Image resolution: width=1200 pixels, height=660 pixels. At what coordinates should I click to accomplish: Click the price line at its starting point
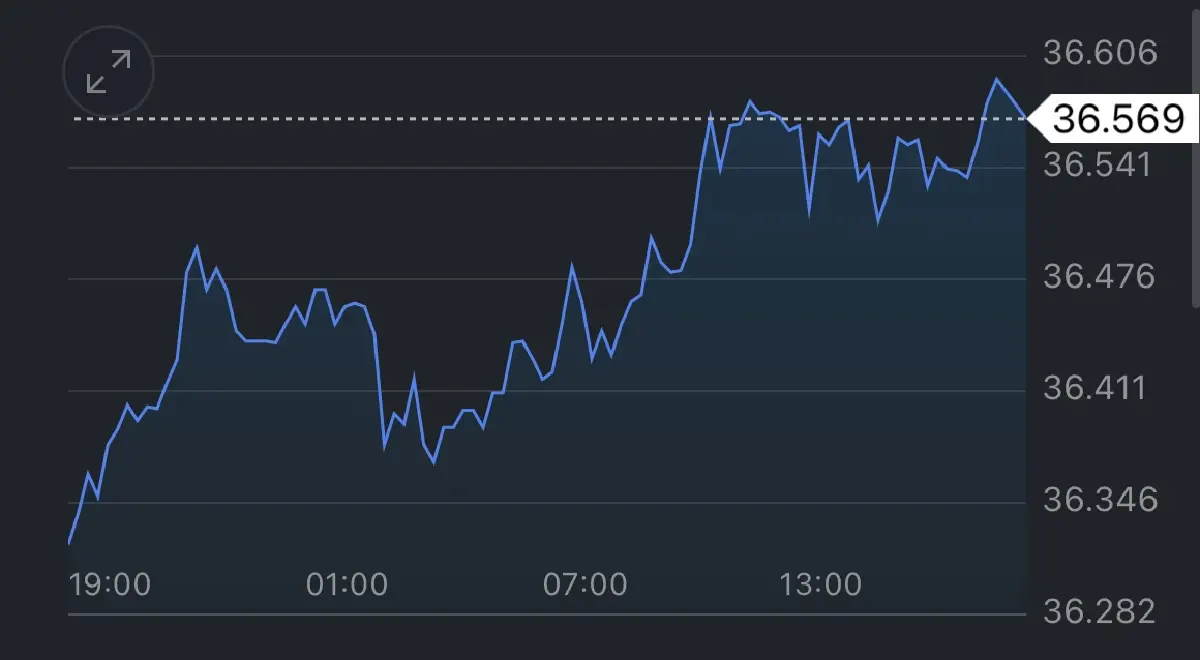tap(67, 545)
